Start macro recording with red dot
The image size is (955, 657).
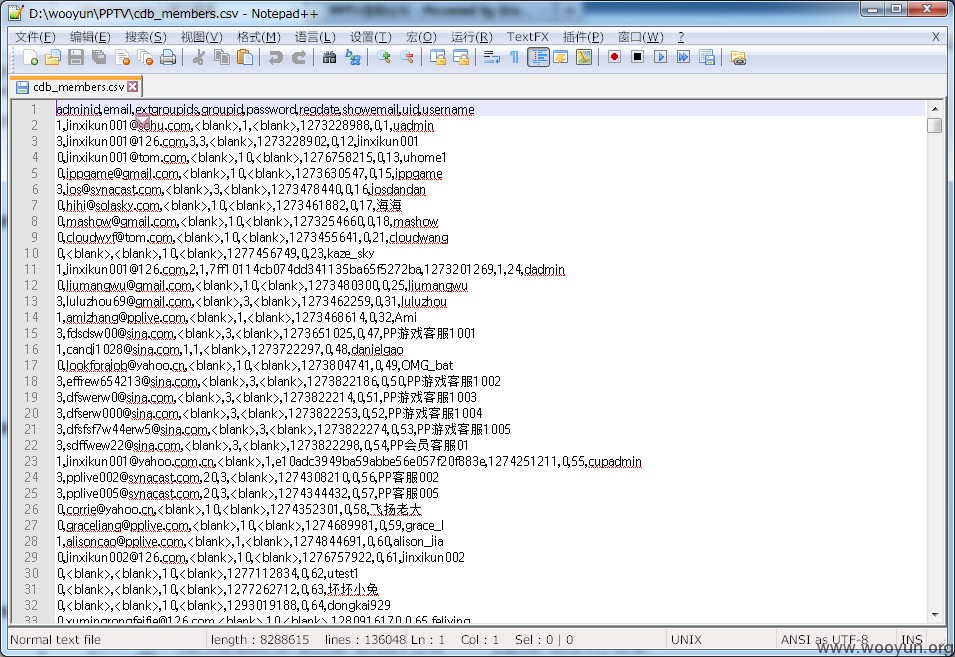[615, 57]
